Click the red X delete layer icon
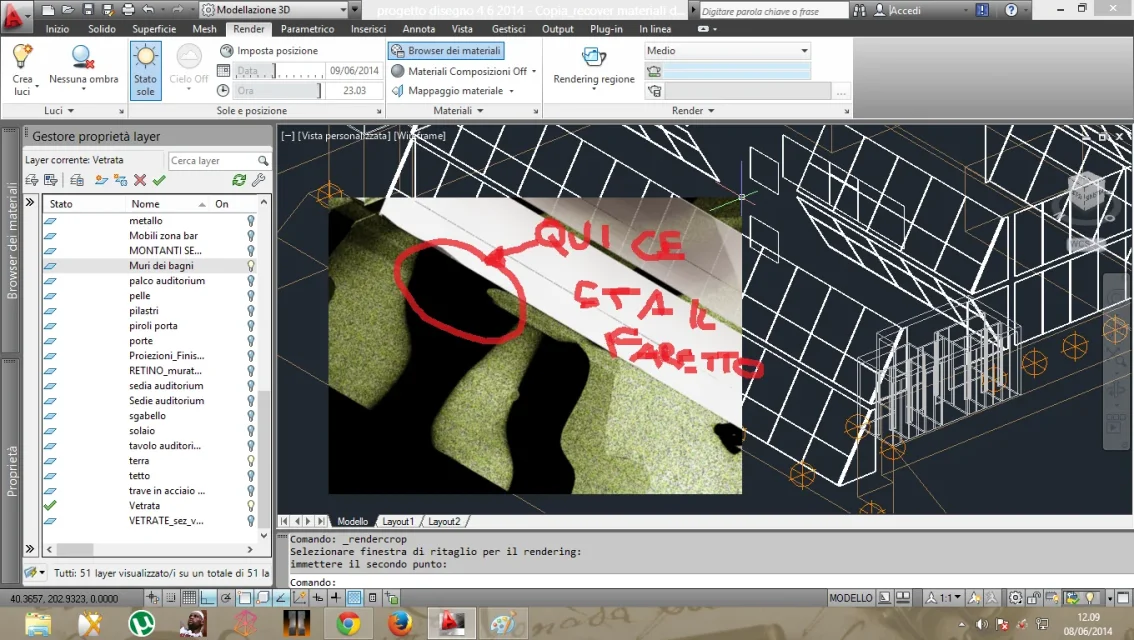 (140, 180)
